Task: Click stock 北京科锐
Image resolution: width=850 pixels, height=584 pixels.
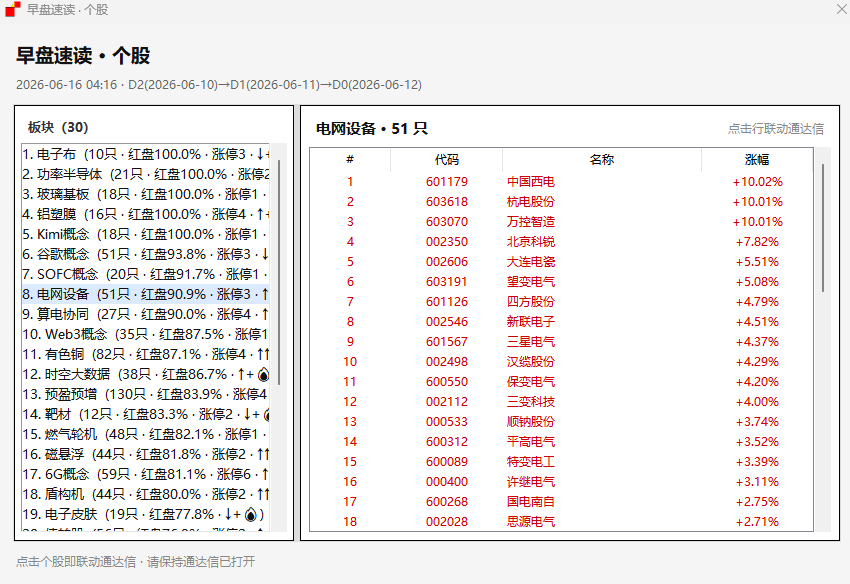Action: (x=531, y=242)
